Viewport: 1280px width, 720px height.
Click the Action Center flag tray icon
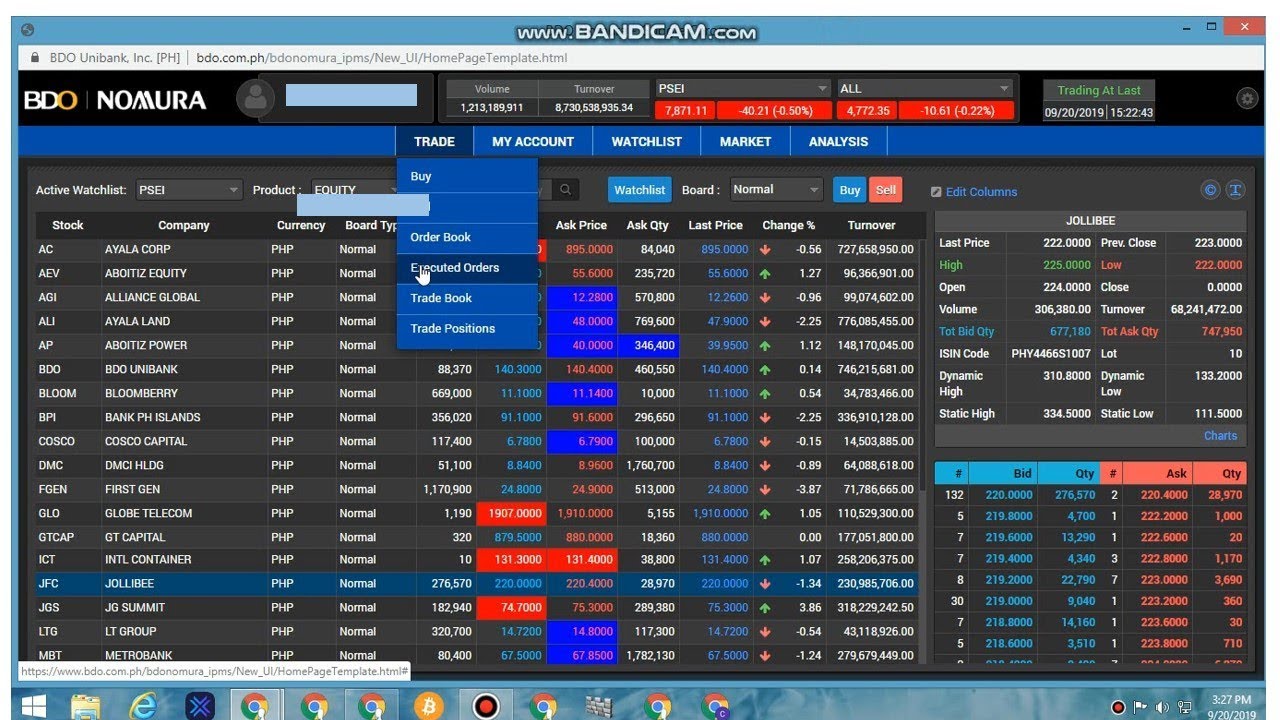pos(1140,707)
